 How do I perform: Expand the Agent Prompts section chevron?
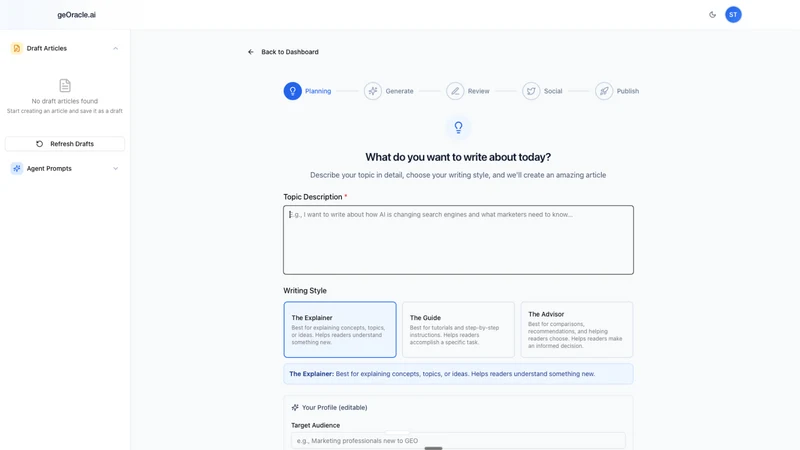[115, 168]
